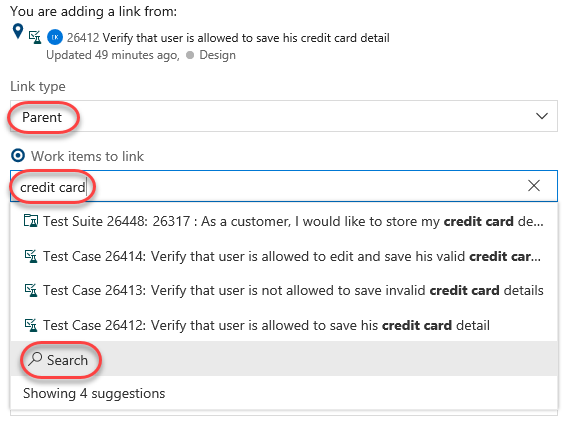Select the Work items to link radio button

[18, 156]
